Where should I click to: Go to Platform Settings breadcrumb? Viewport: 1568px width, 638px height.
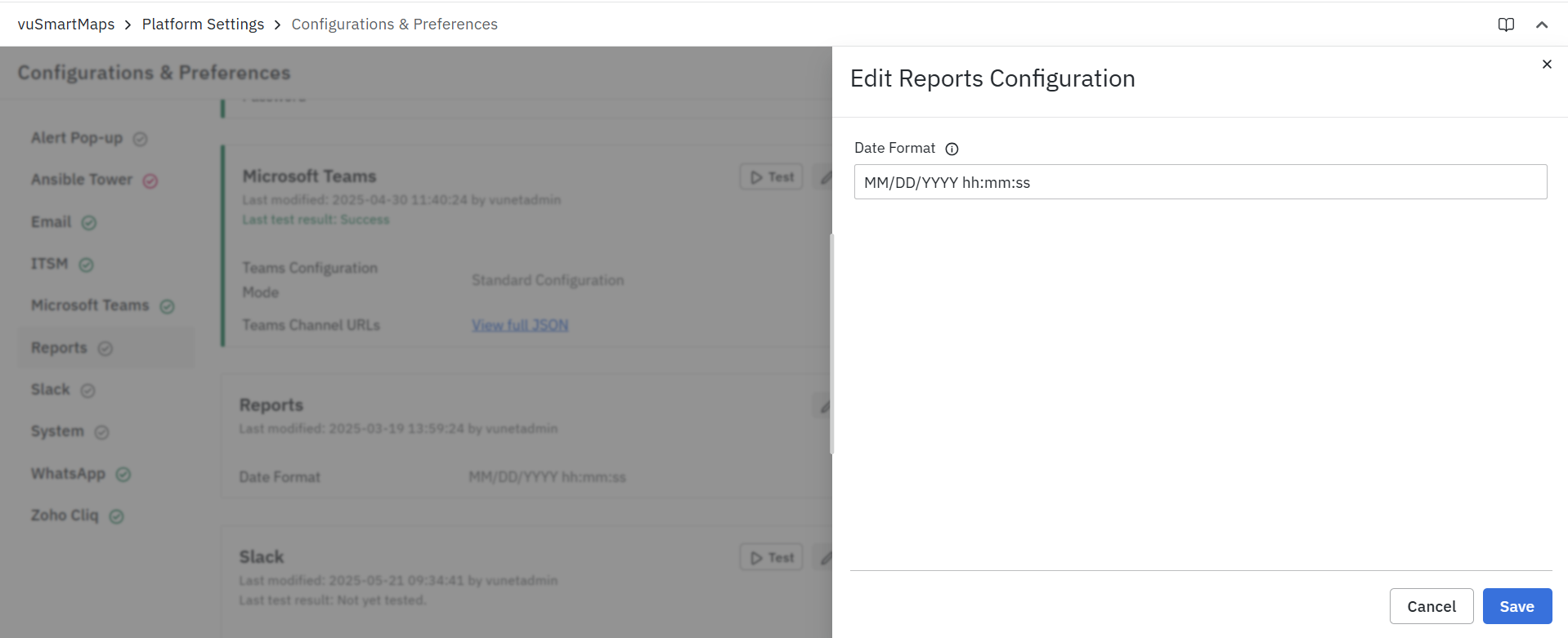(203, 25)
